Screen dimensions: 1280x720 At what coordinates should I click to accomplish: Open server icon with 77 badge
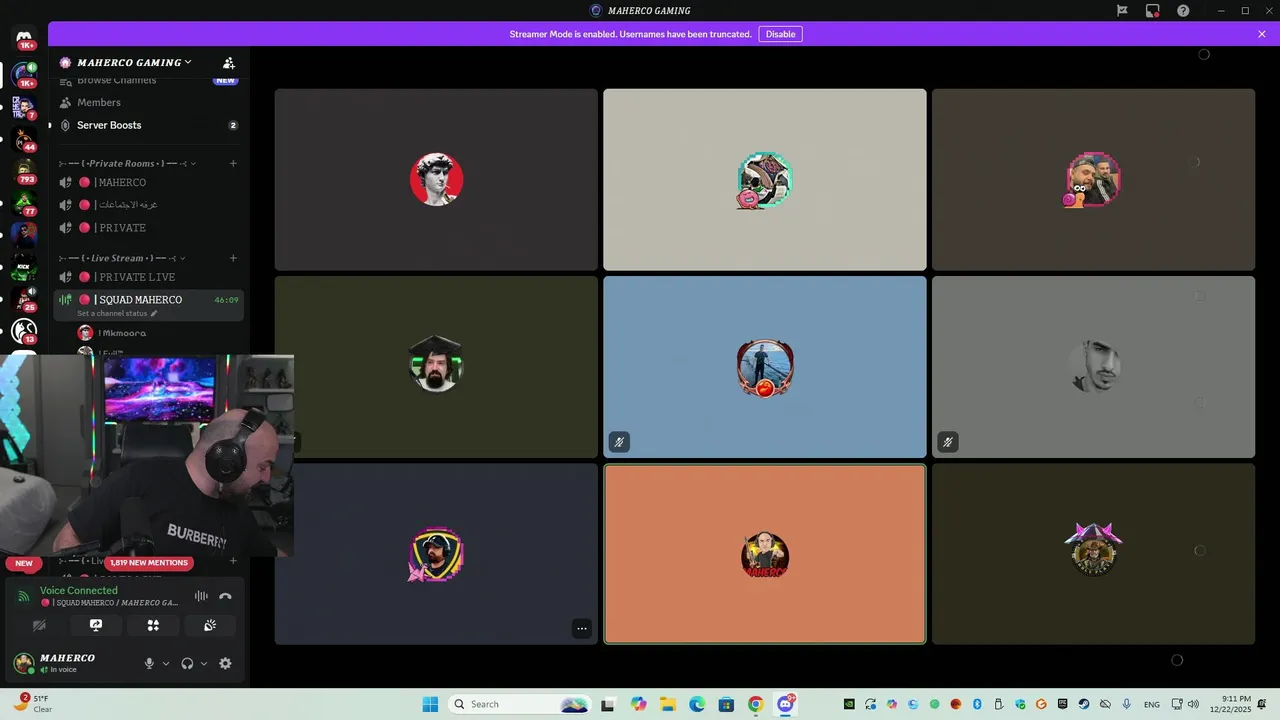pyautogui.click(x=25, y=203)
